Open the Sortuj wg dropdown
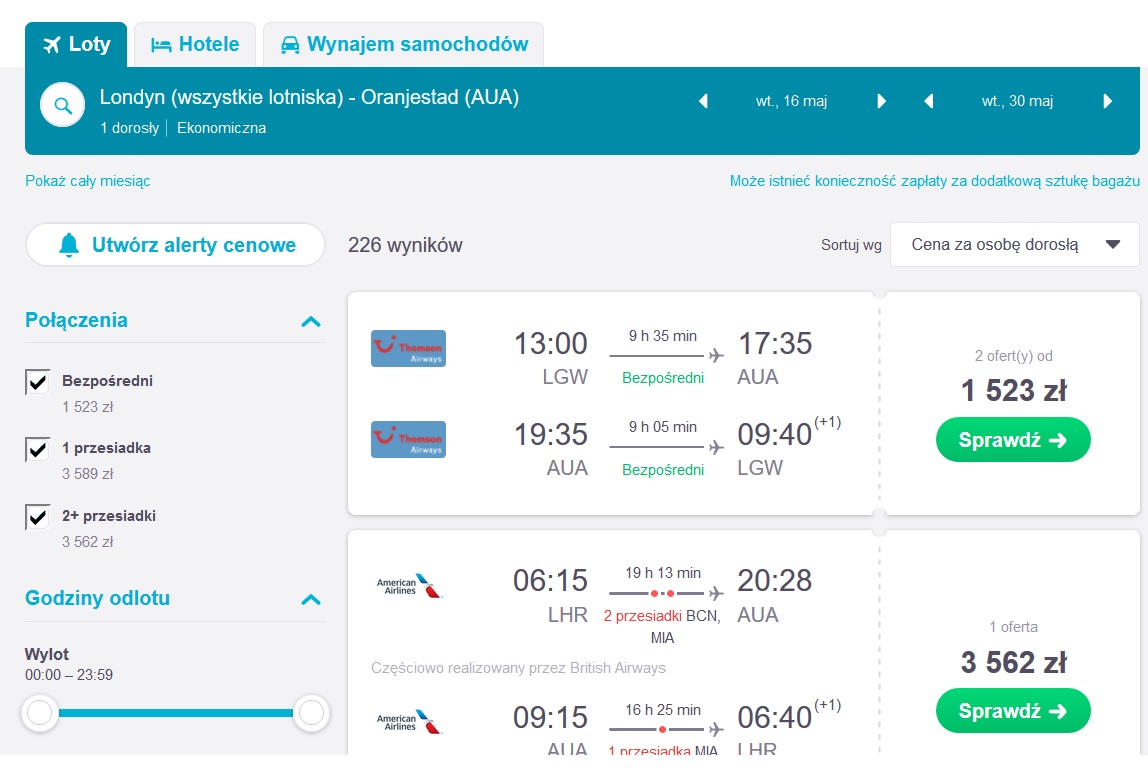Image resolution: width=1148 pixels, height=776 pixels. 1014,245
